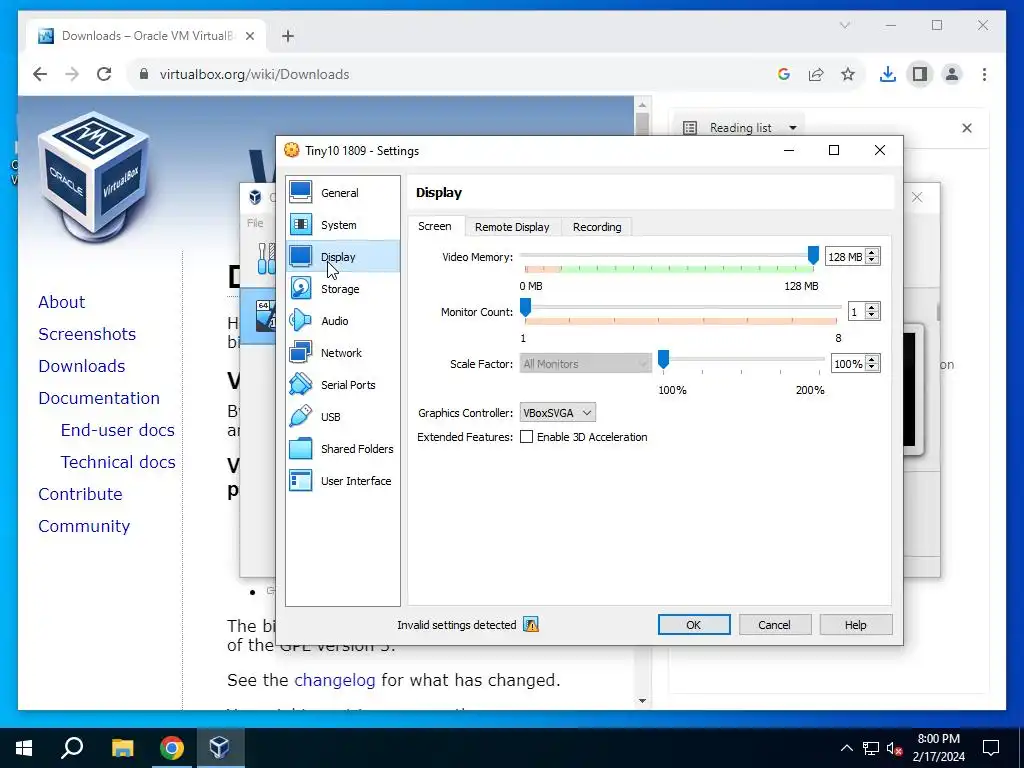Screen dimensions: 1024x768
Task: Open notification center on taskbar
Action: point(991,748)
